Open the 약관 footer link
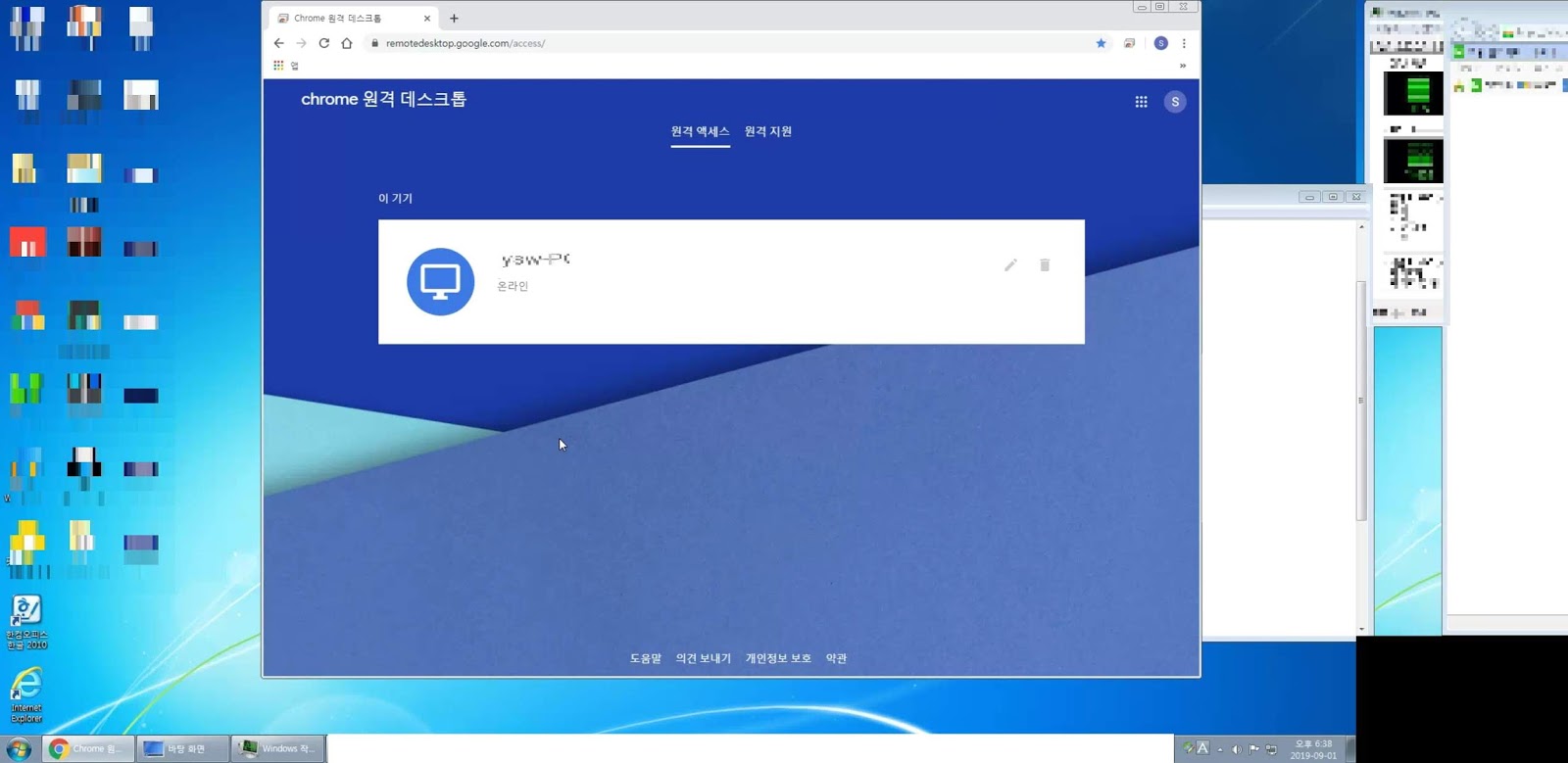The image size is (1568, 763). pos(836,658)
